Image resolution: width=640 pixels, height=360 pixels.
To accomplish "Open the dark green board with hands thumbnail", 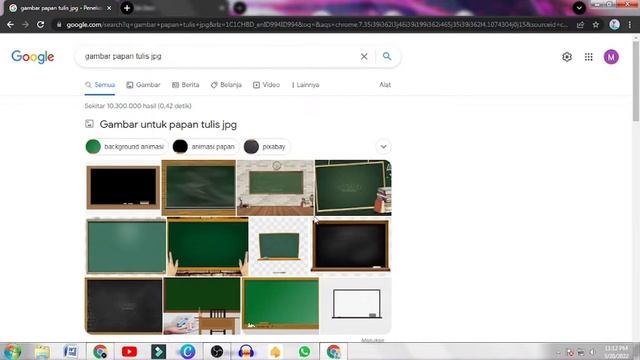I will click(x=208, y=246).
